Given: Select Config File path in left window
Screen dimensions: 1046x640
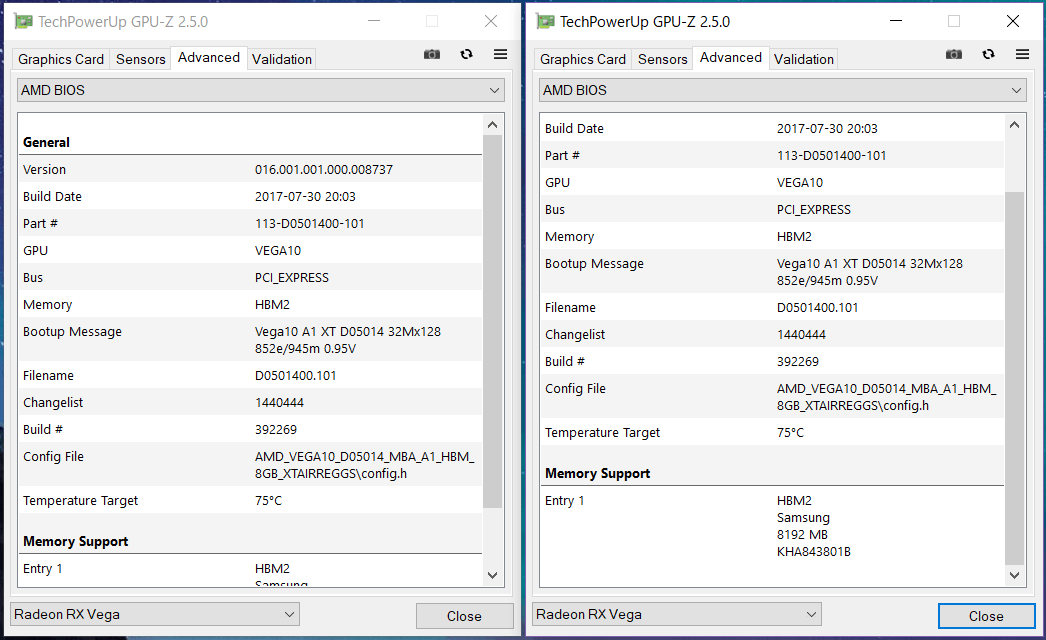Looking at the screenshot, I should [364, 465].
